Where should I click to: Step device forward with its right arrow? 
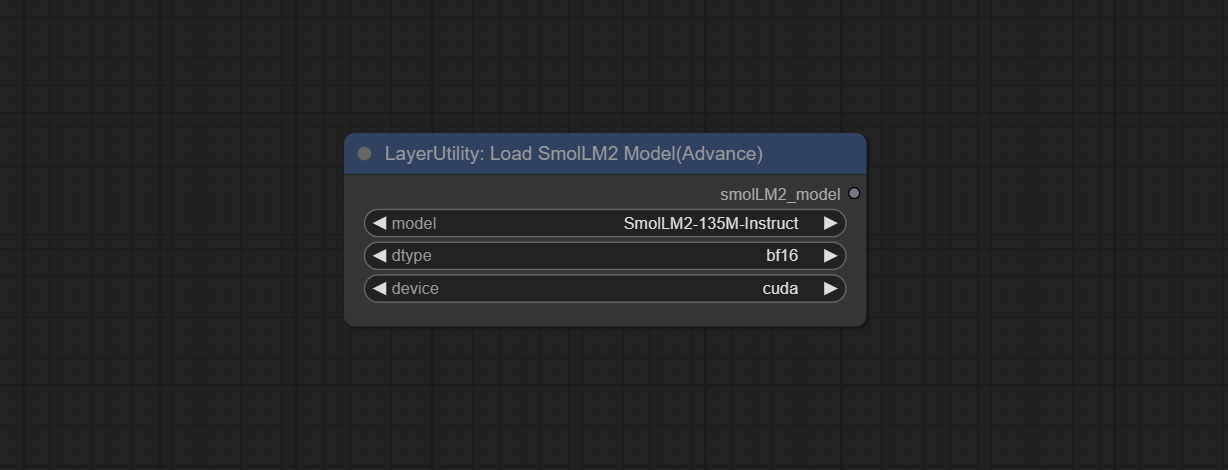click(x=830, y=289)
